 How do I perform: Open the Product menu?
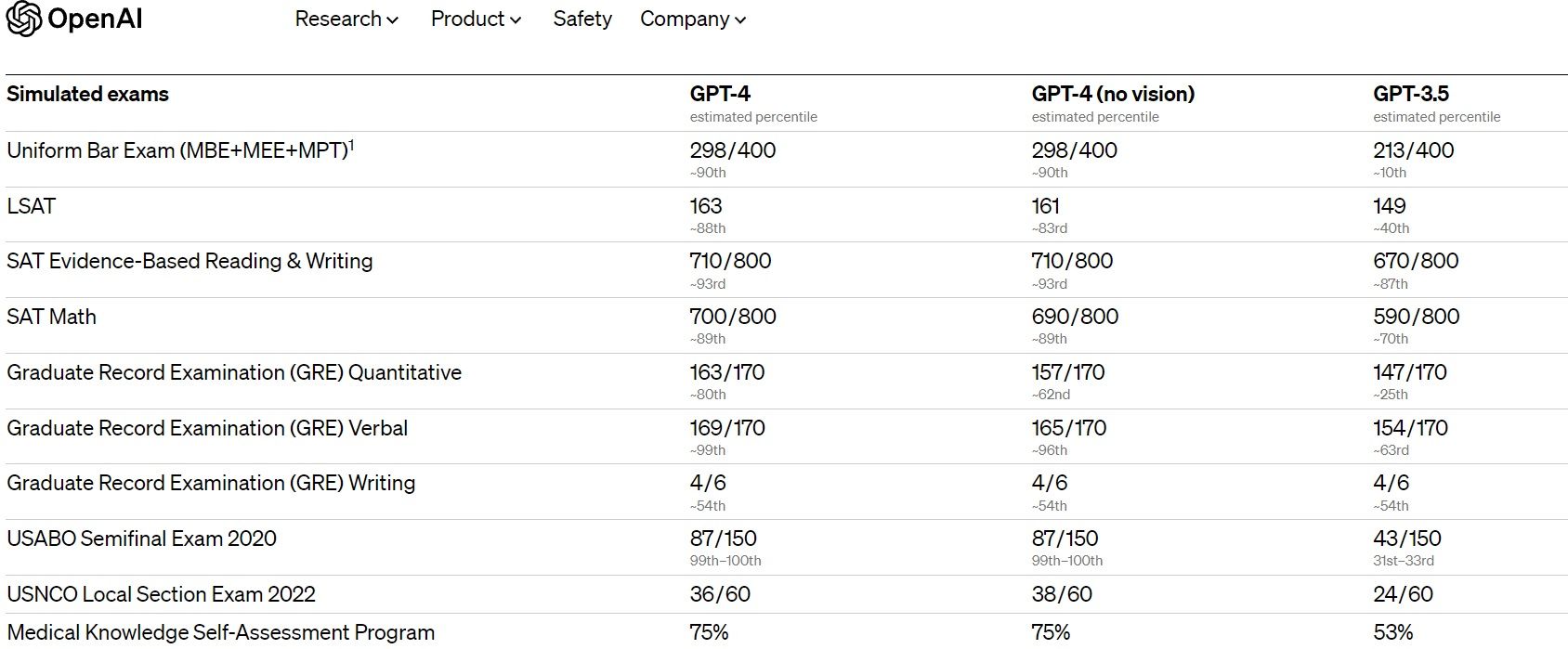467,19
